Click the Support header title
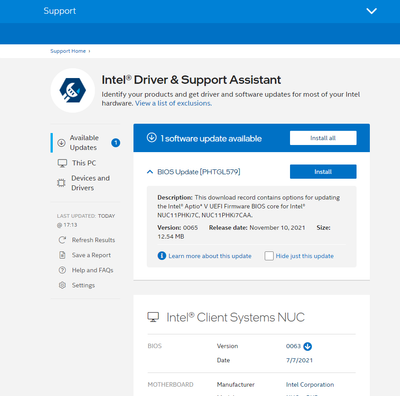 [x=60, y=11]
